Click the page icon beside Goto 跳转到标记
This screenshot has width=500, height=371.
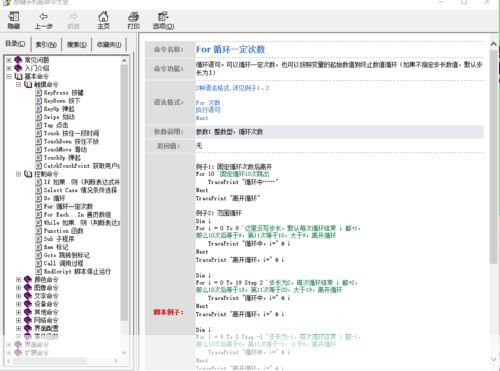click(x=39, y=255)
